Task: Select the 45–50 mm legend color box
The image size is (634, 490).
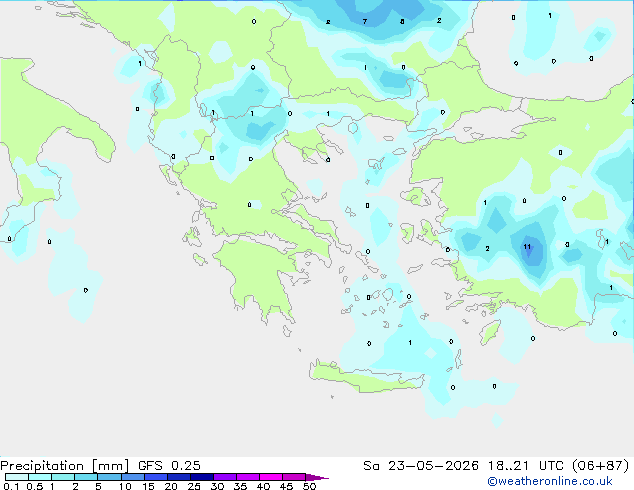Action: pyautogui.click(x=294, y=477)
